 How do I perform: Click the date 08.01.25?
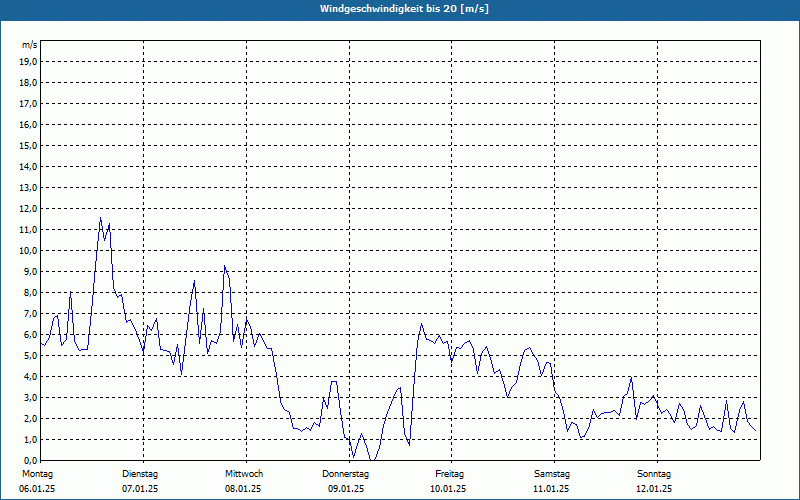(x=243, y=489)
